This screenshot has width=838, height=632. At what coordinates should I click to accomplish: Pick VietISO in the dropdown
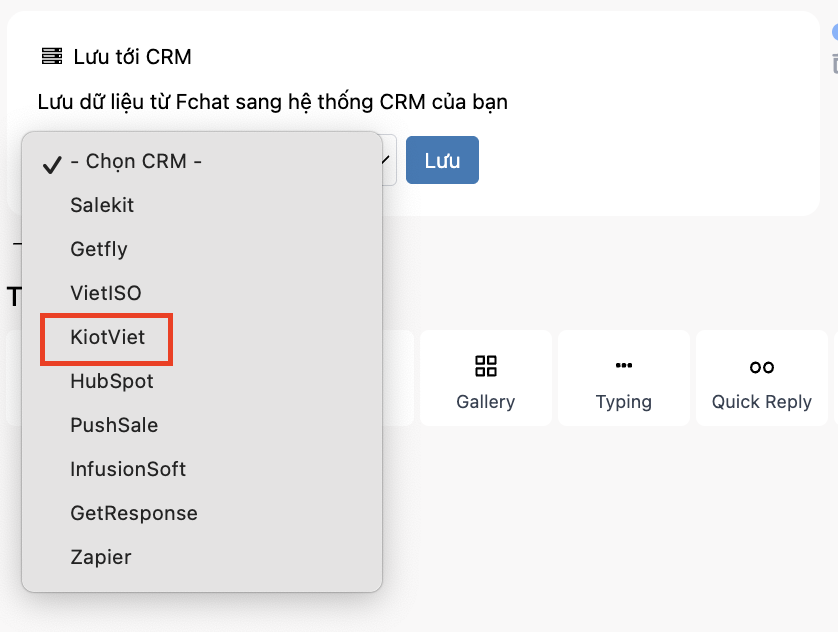coord(201,293)
